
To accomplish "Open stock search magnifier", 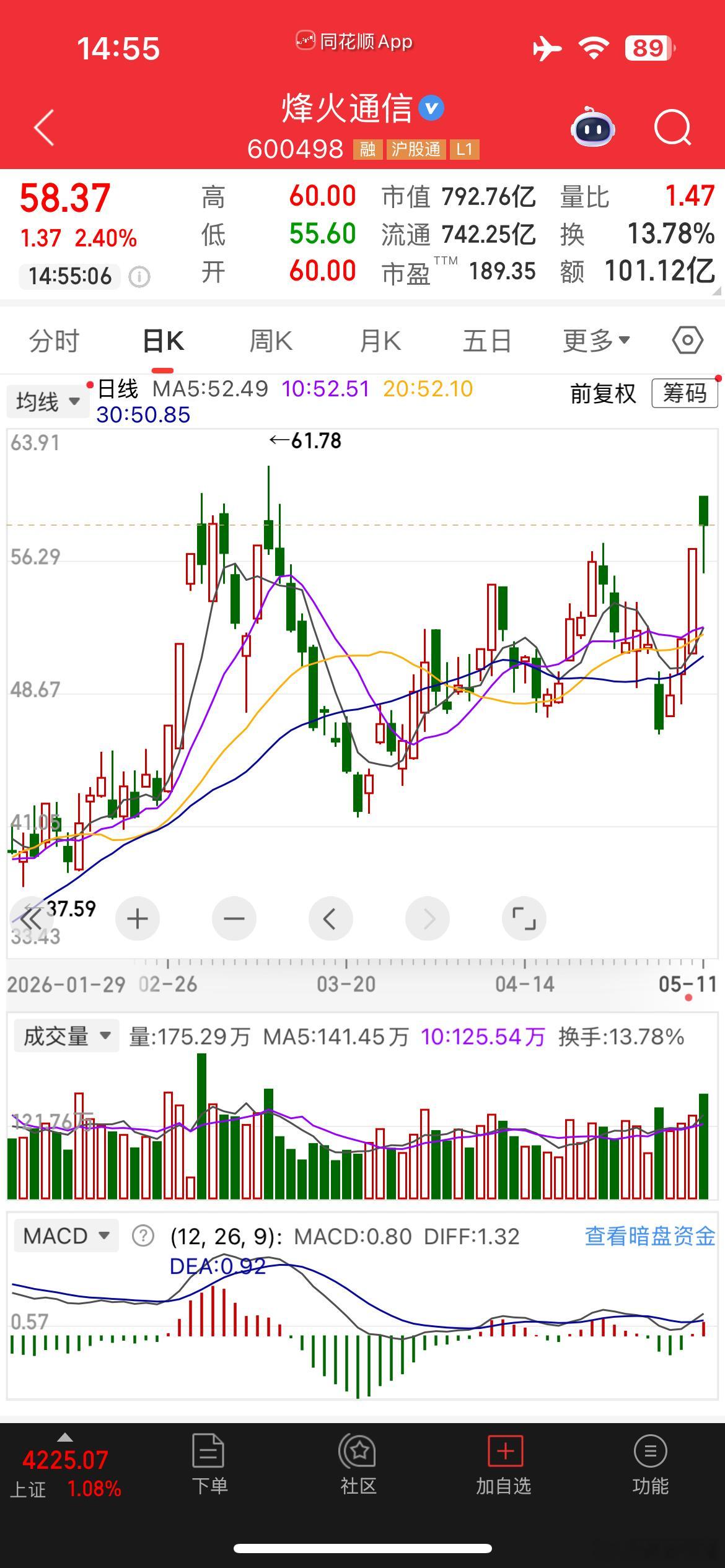I will 673,128.
